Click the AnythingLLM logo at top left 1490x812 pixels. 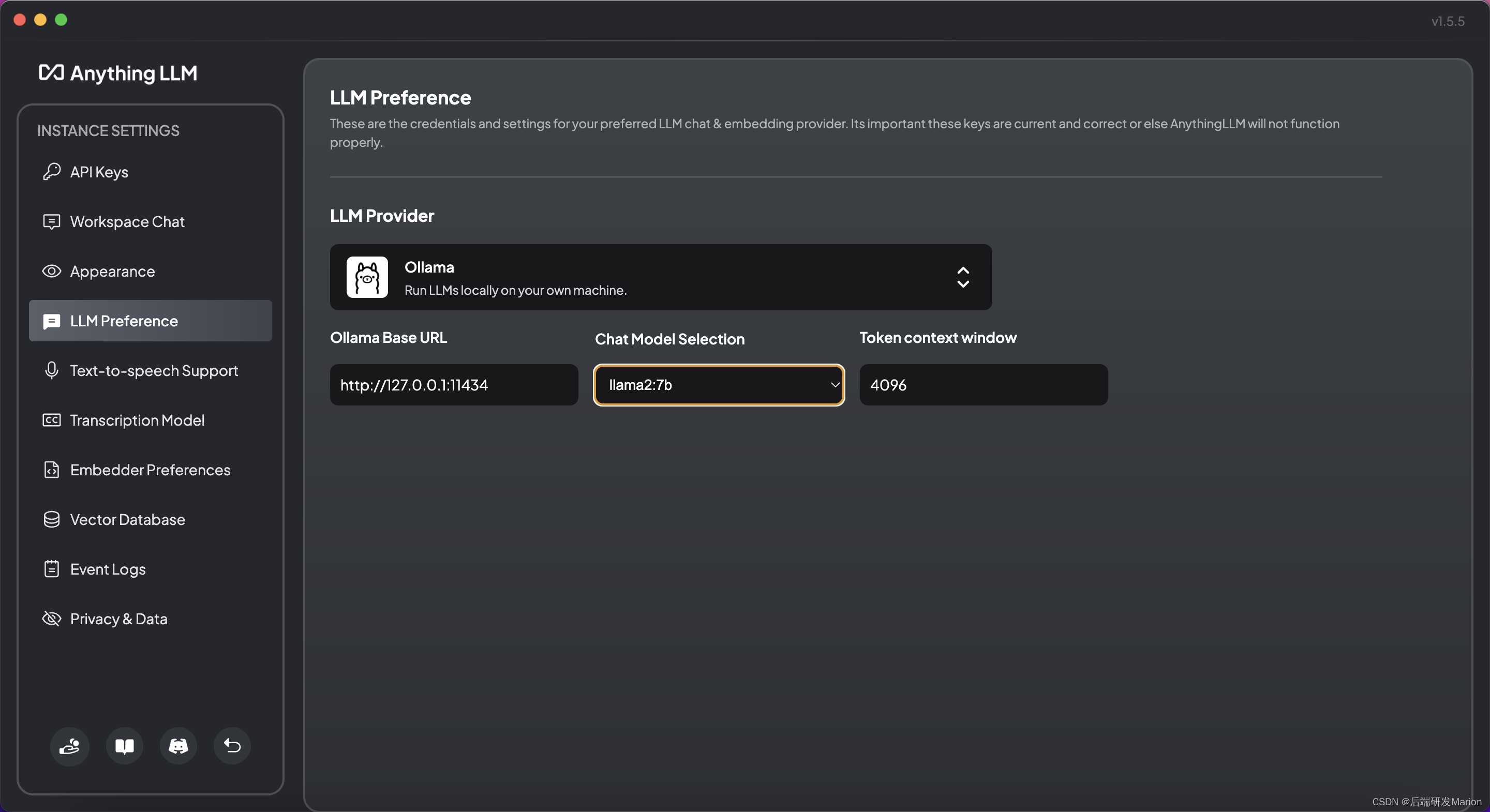coord(118,73)
